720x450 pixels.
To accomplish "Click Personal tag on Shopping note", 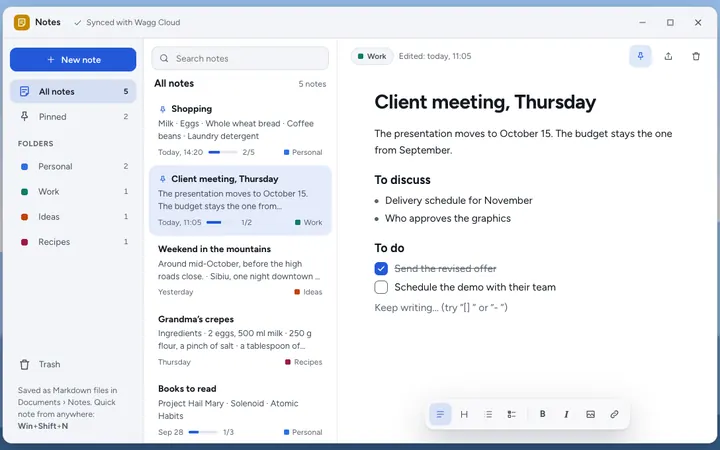I will pos(303,152).
